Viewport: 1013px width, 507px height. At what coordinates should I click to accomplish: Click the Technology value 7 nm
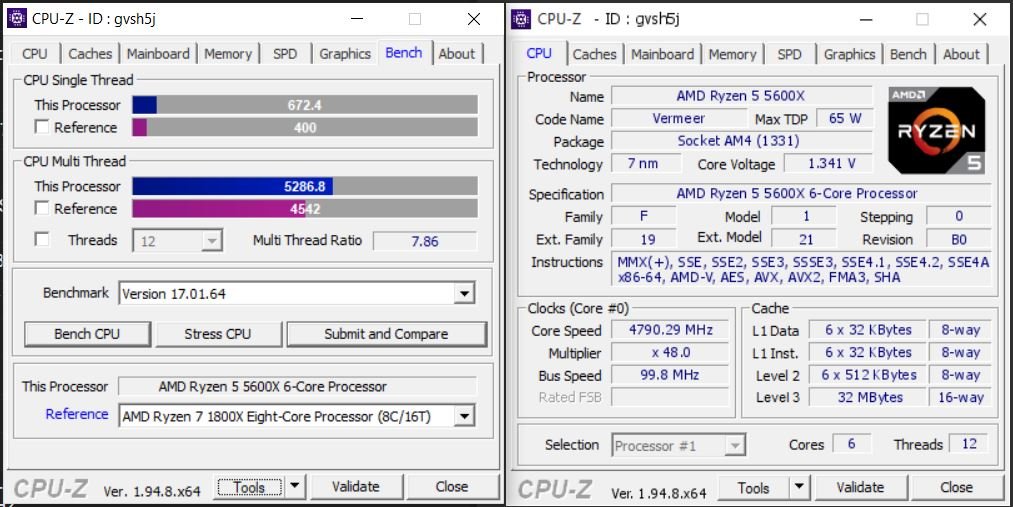pos(645,163)
